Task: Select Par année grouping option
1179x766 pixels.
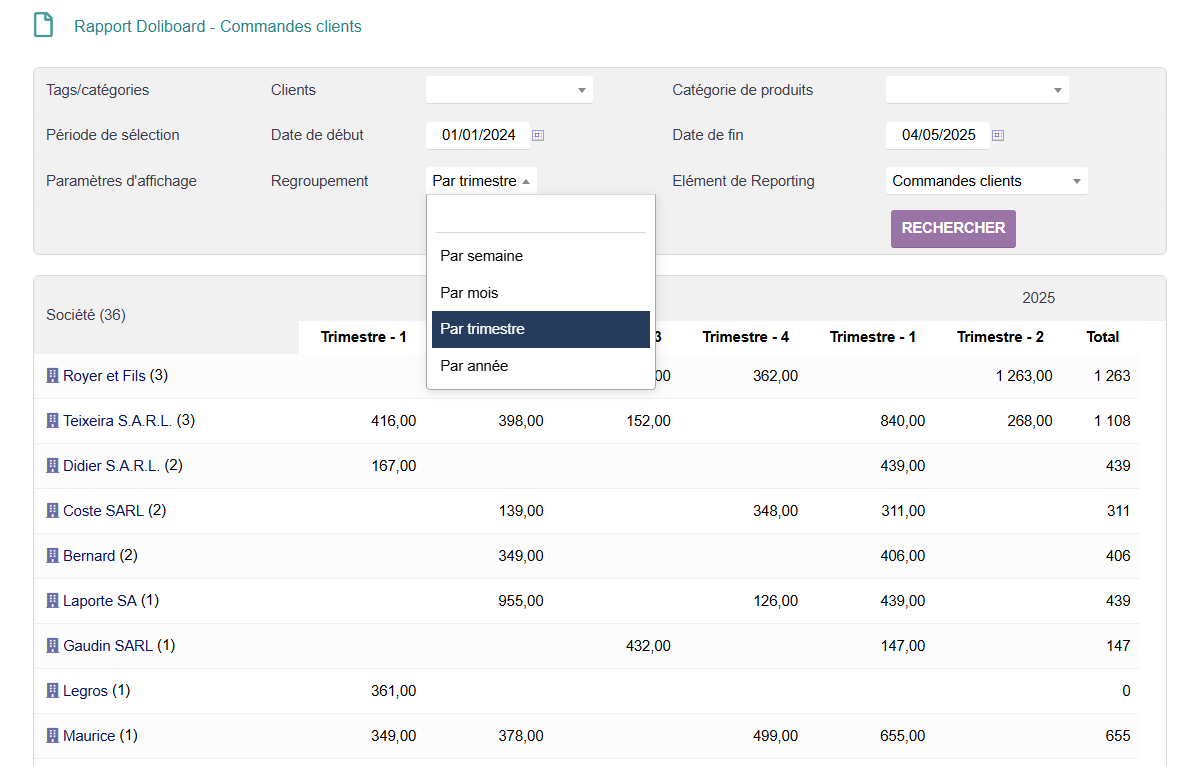Action: point(474,366)
